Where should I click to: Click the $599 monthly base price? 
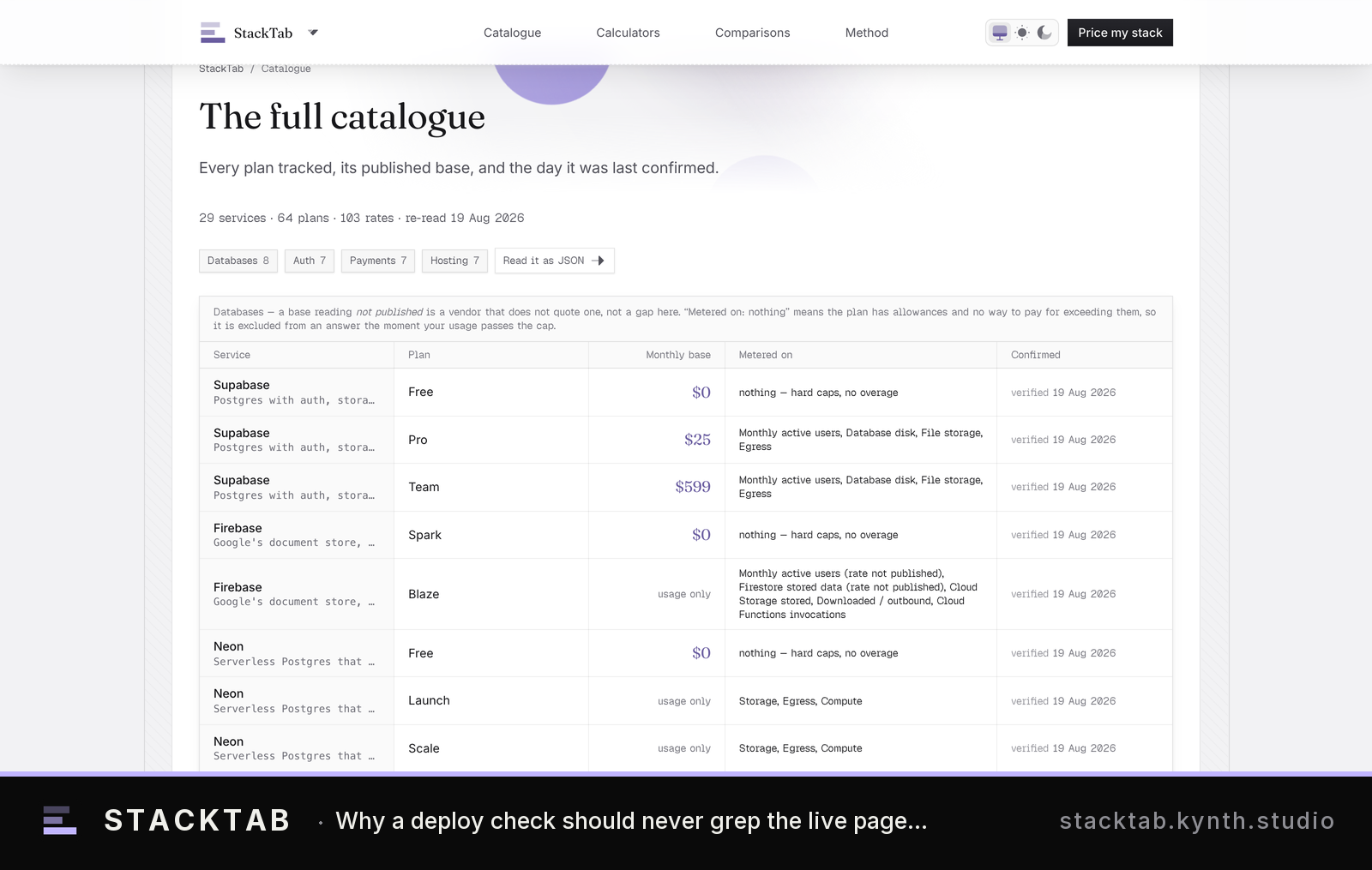[x=693, y=487]
